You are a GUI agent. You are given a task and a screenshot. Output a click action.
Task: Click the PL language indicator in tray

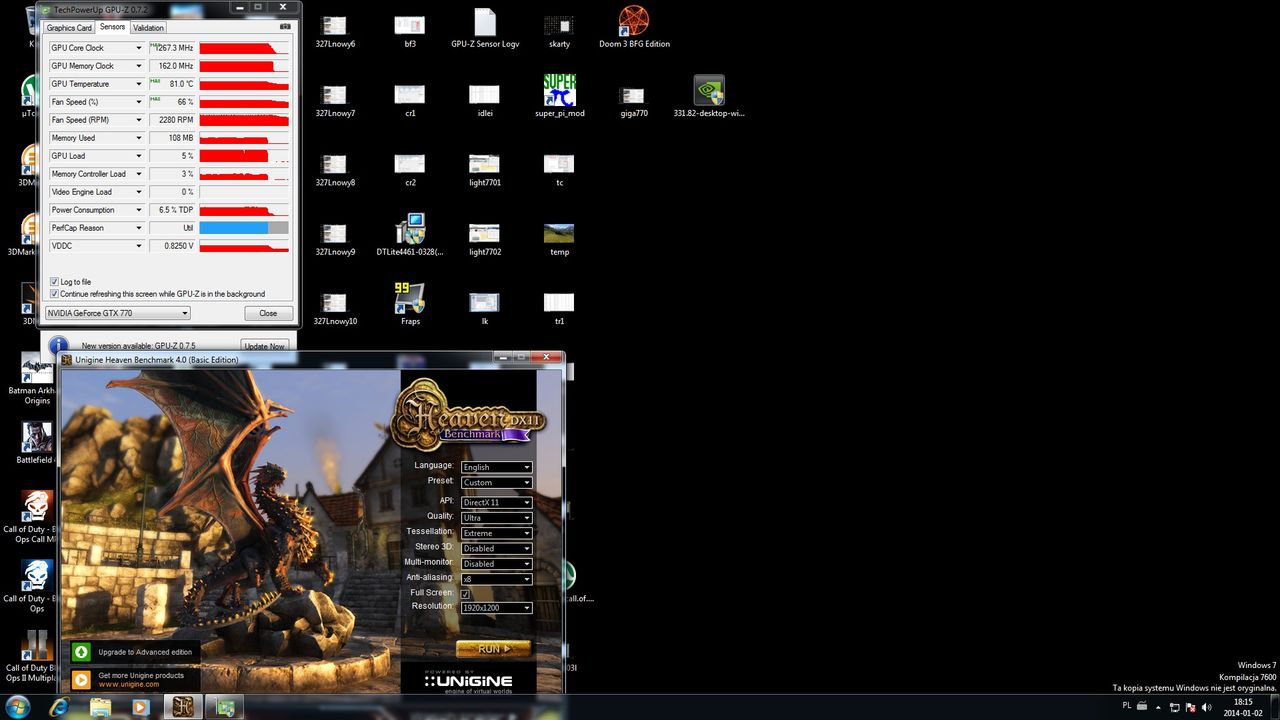1127,705
